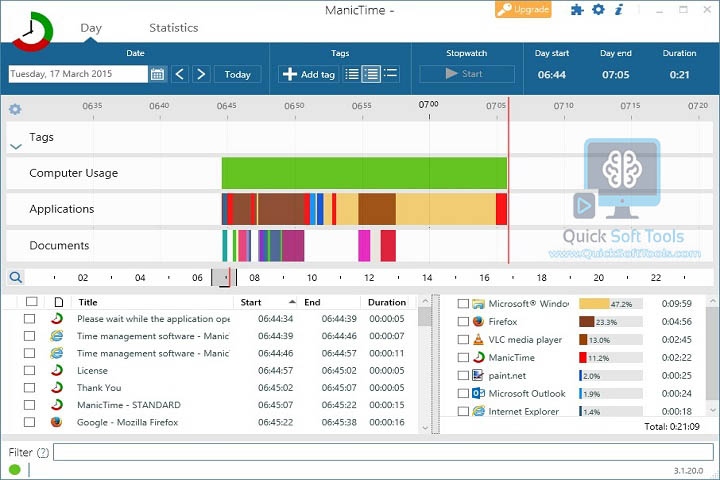This screenshot has width=720, height=480.
Task: Check Google - Mozilla Firefox row checkbox
Action: point(29,422)
